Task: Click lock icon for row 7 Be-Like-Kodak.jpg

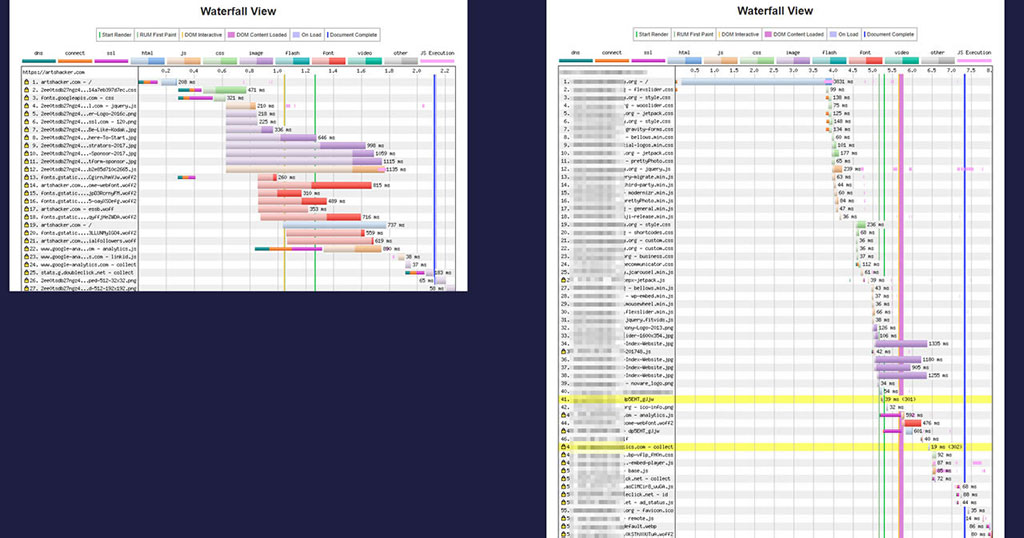Action: (x=27, y=130)
